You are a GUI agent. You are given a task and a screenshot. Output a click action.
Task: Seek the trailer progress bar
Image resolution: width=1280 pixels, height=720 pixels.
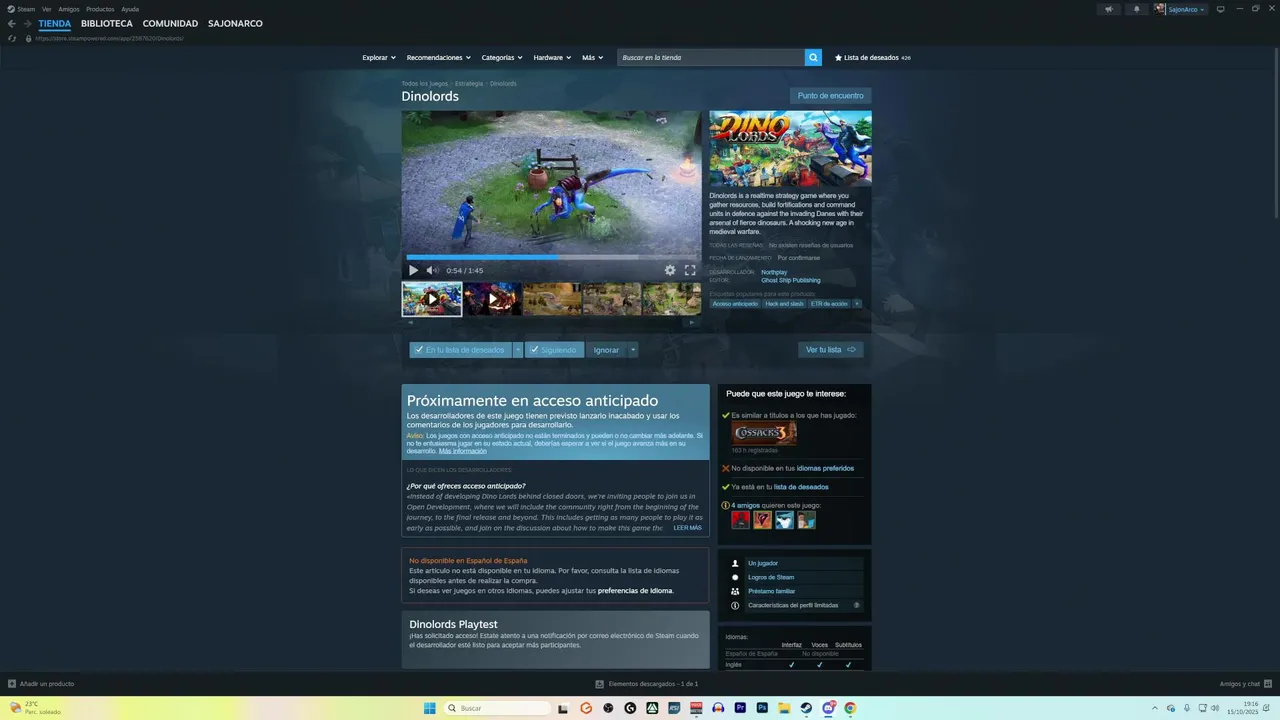(552, 257)
